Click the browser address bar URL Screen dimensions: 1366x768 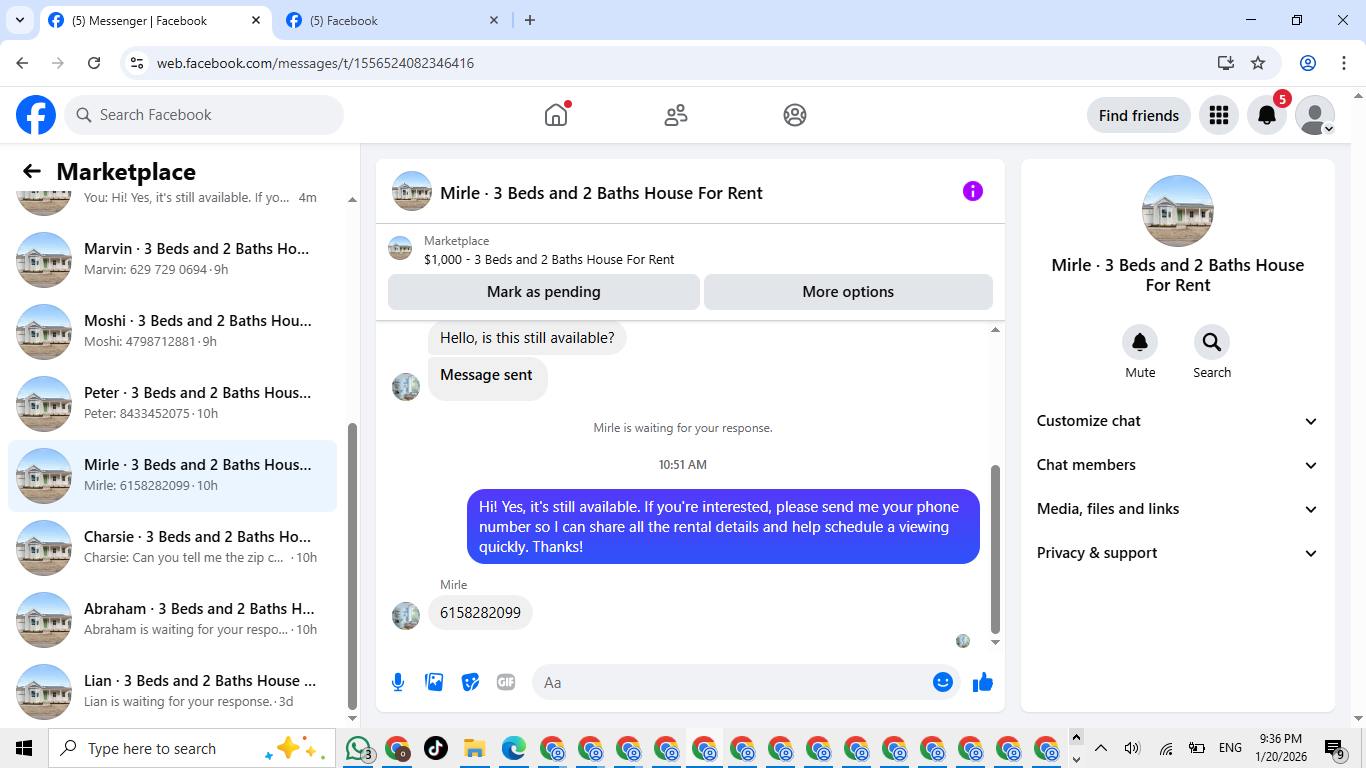click(x=315, y=63)
